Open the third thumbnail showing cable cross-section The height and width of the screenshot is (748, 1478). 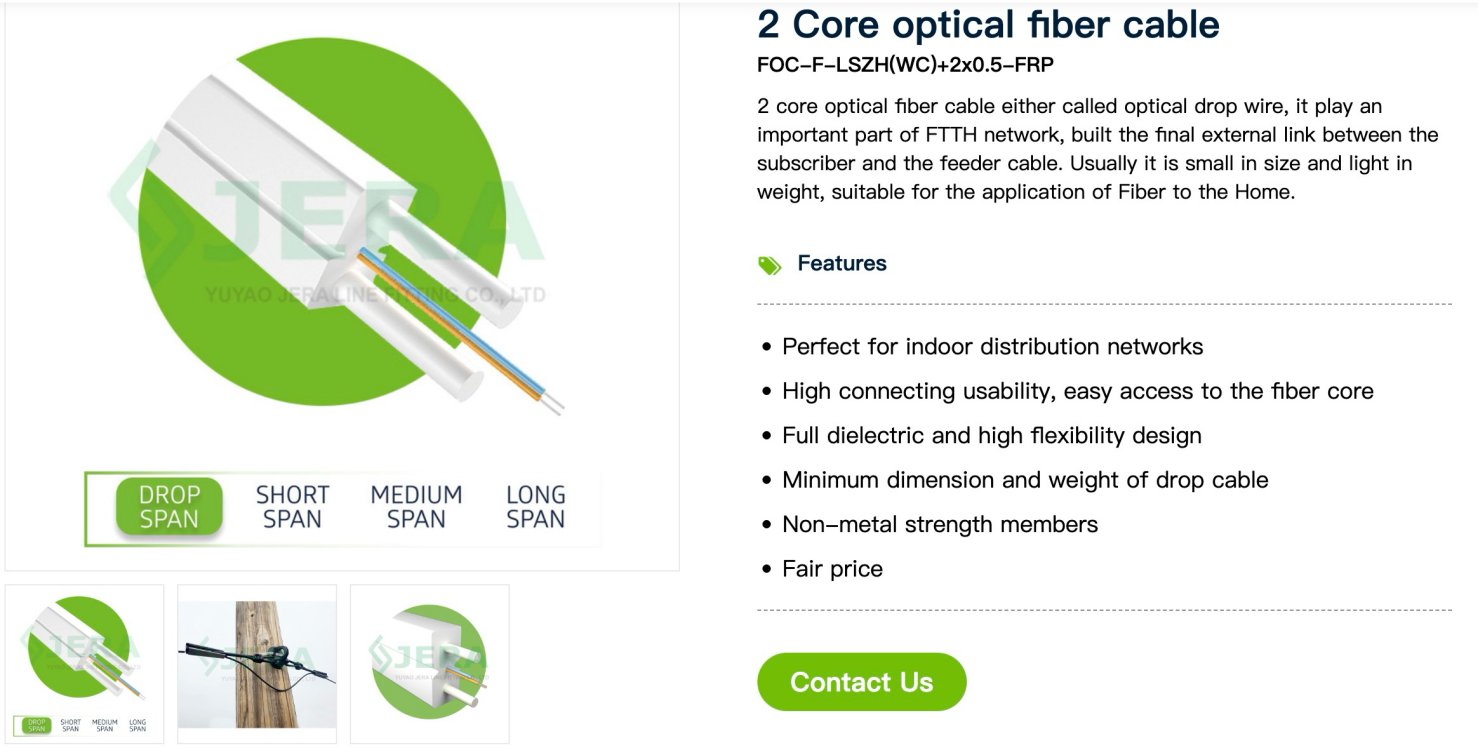(429, 663)
